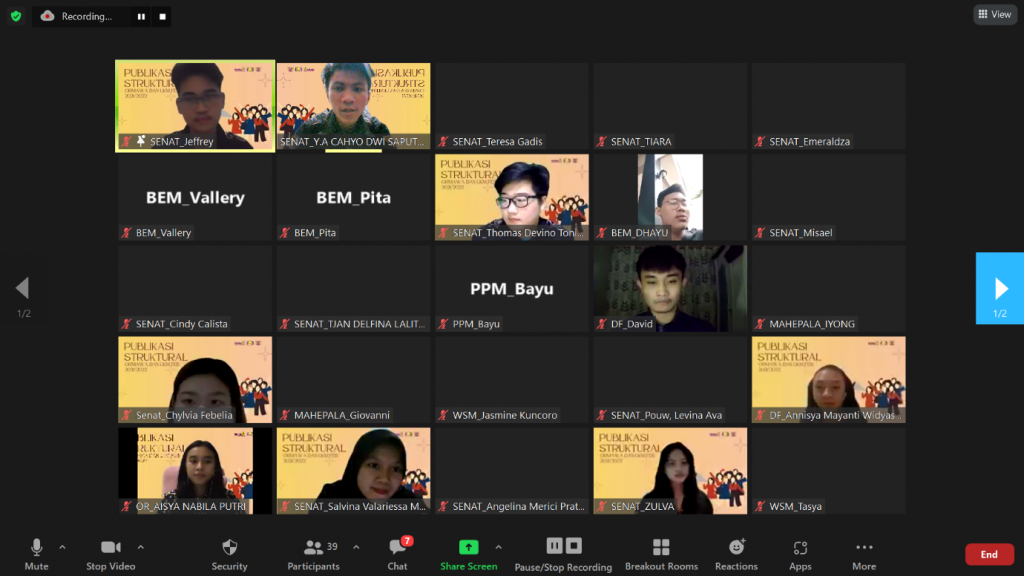
Task: Select the SENAT_Pouw, Levina Ava tile
Action: 670,379
